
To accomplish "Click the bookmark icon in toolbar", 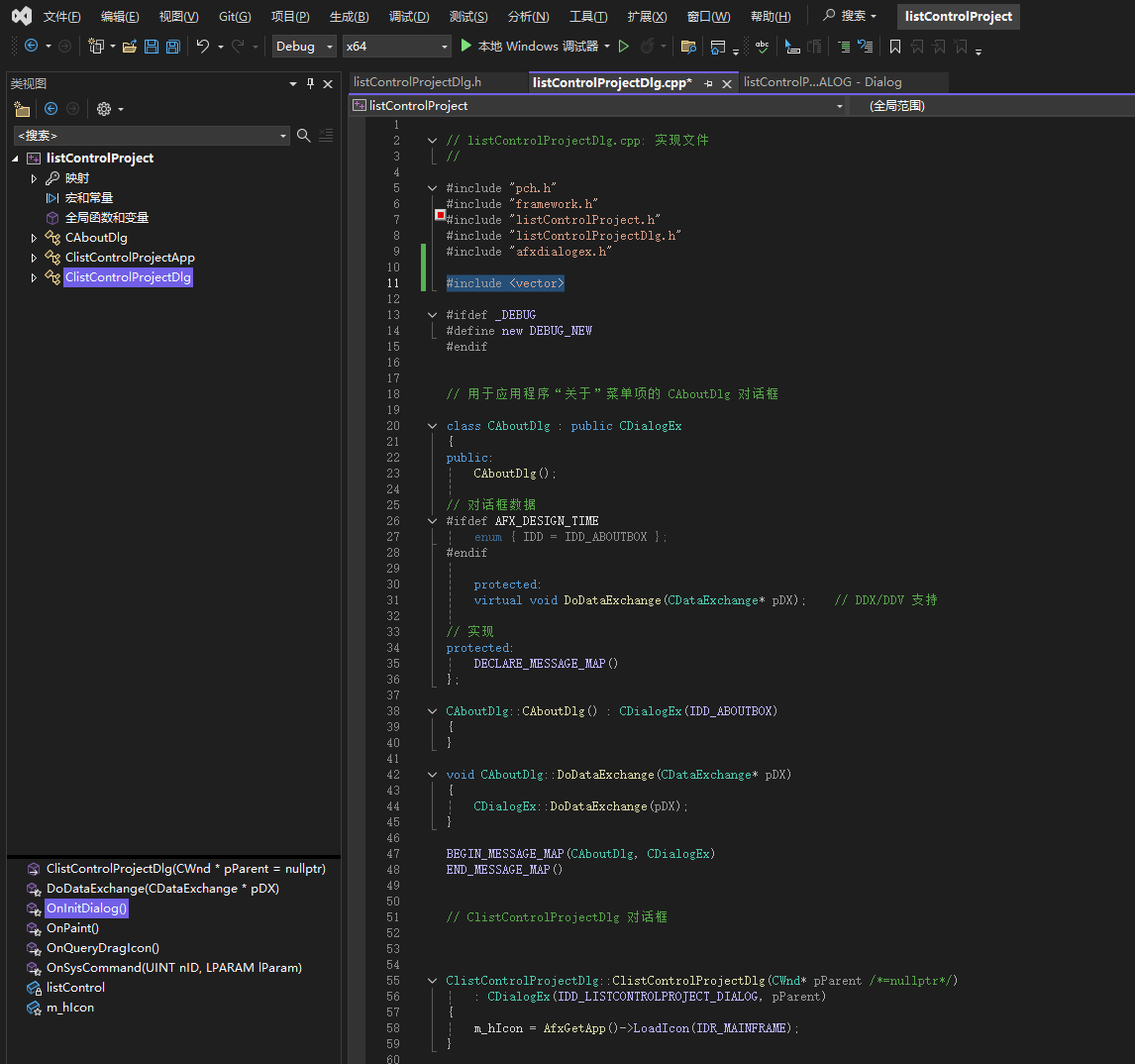I will tap(895, 47).
